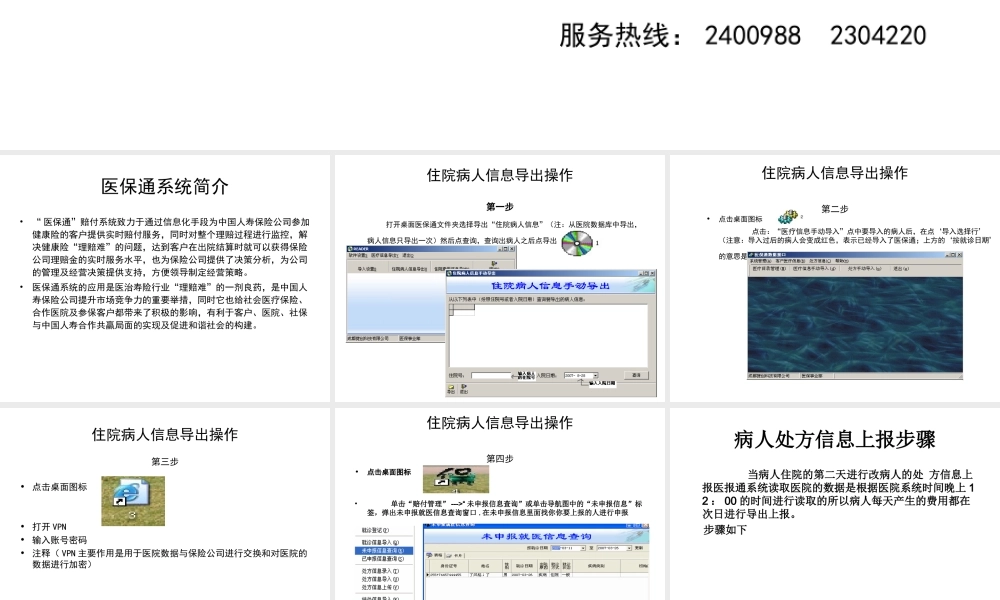
Task: Open the 医保通文件 CD-ROM desktop icon
Action: (576, 243)
